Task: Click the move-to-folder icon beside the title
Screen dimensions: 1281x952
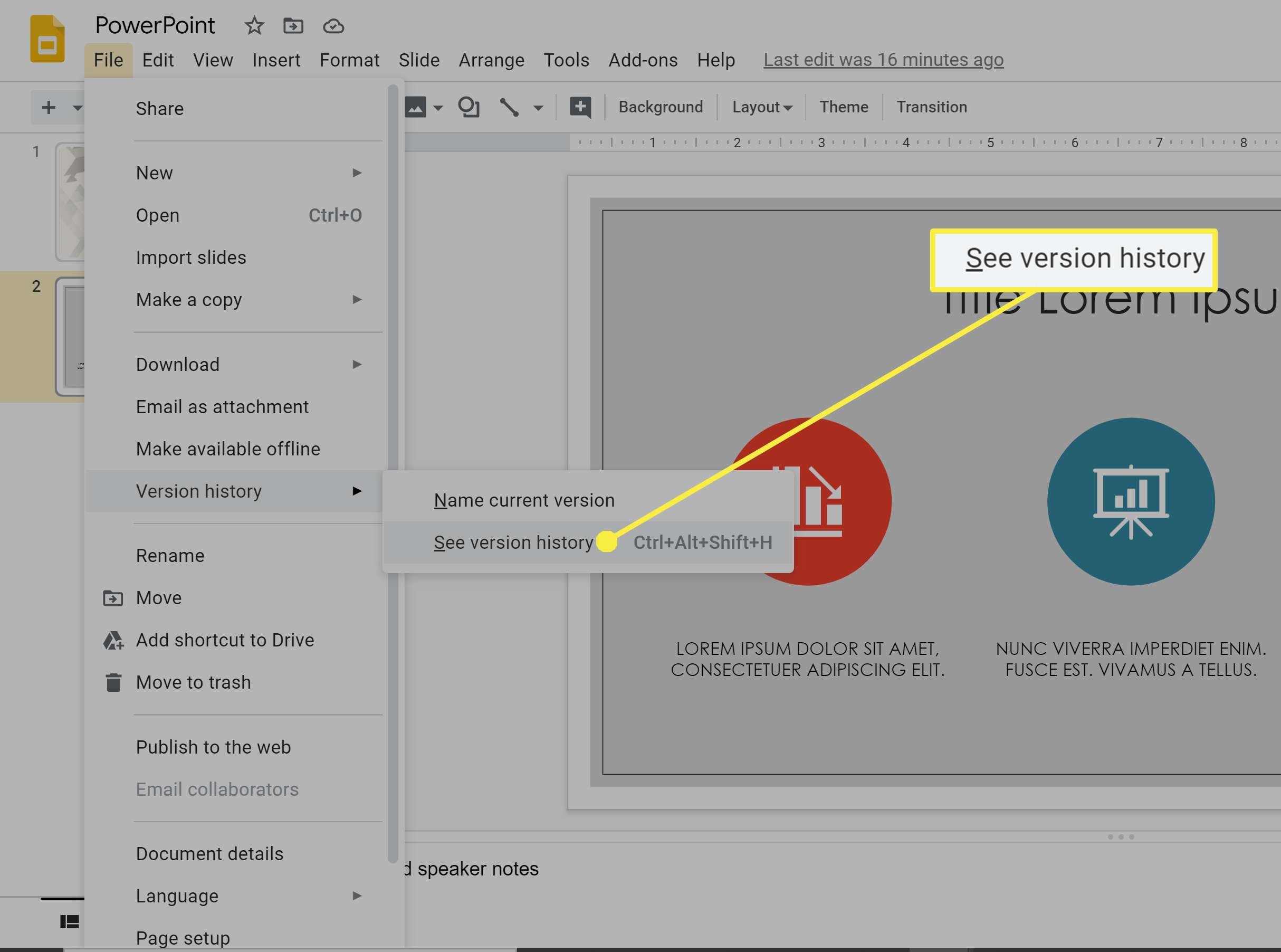Action: tap(293, 26)
